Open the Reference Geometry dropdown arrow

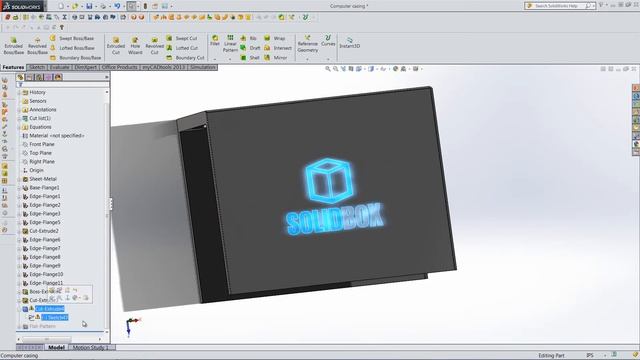307,60
